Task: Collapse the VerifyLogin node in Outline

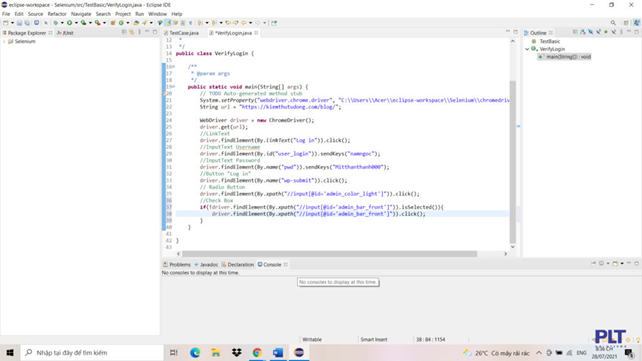Action: (x=527, y=49)
